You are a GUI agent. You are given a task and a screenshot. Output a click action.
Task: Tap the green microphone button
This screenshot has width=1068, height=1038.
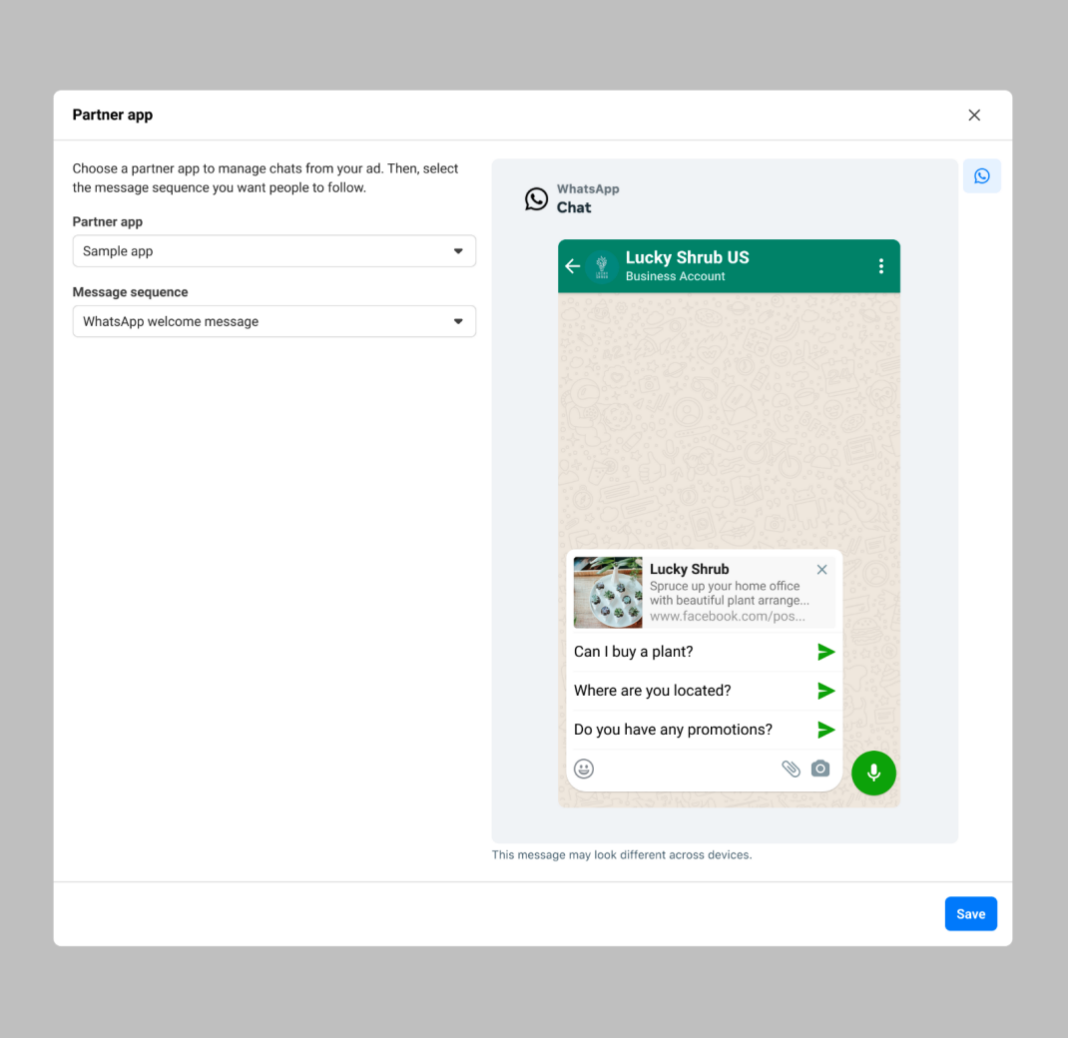pyautogui.click(x=873, y=773)
